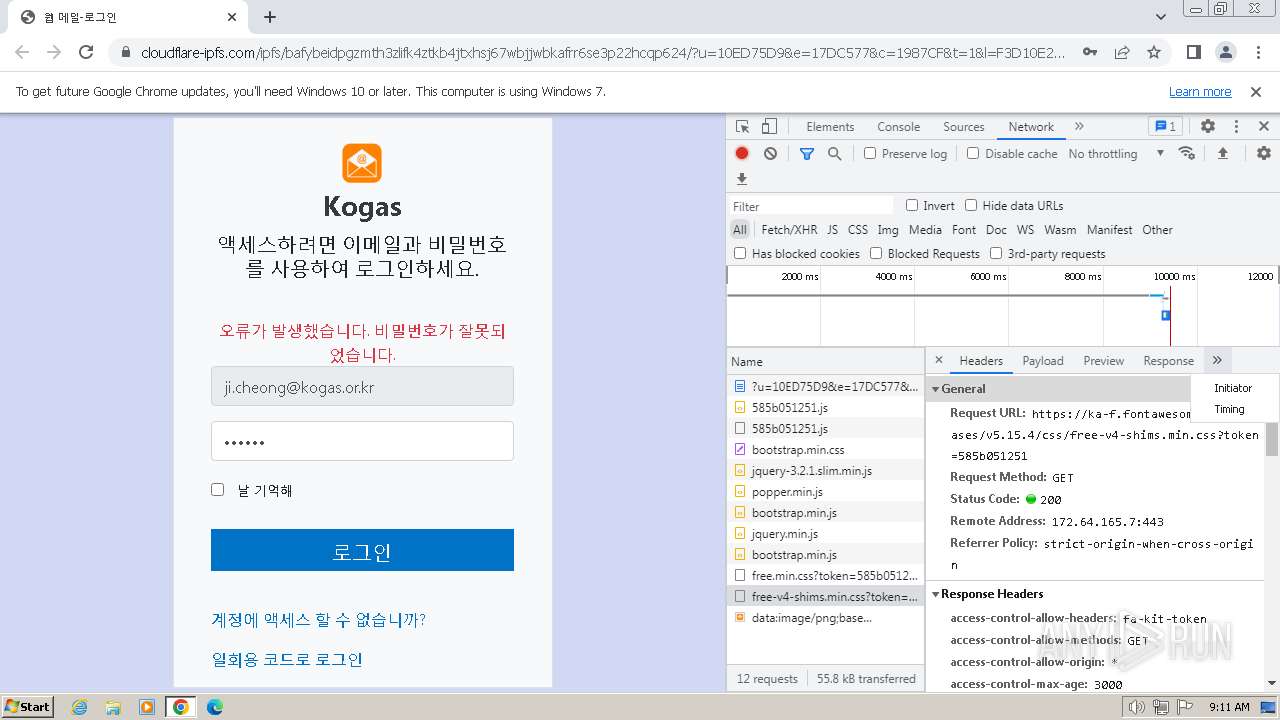Launch Internet Explorer from the taskbar

[79, 707]
